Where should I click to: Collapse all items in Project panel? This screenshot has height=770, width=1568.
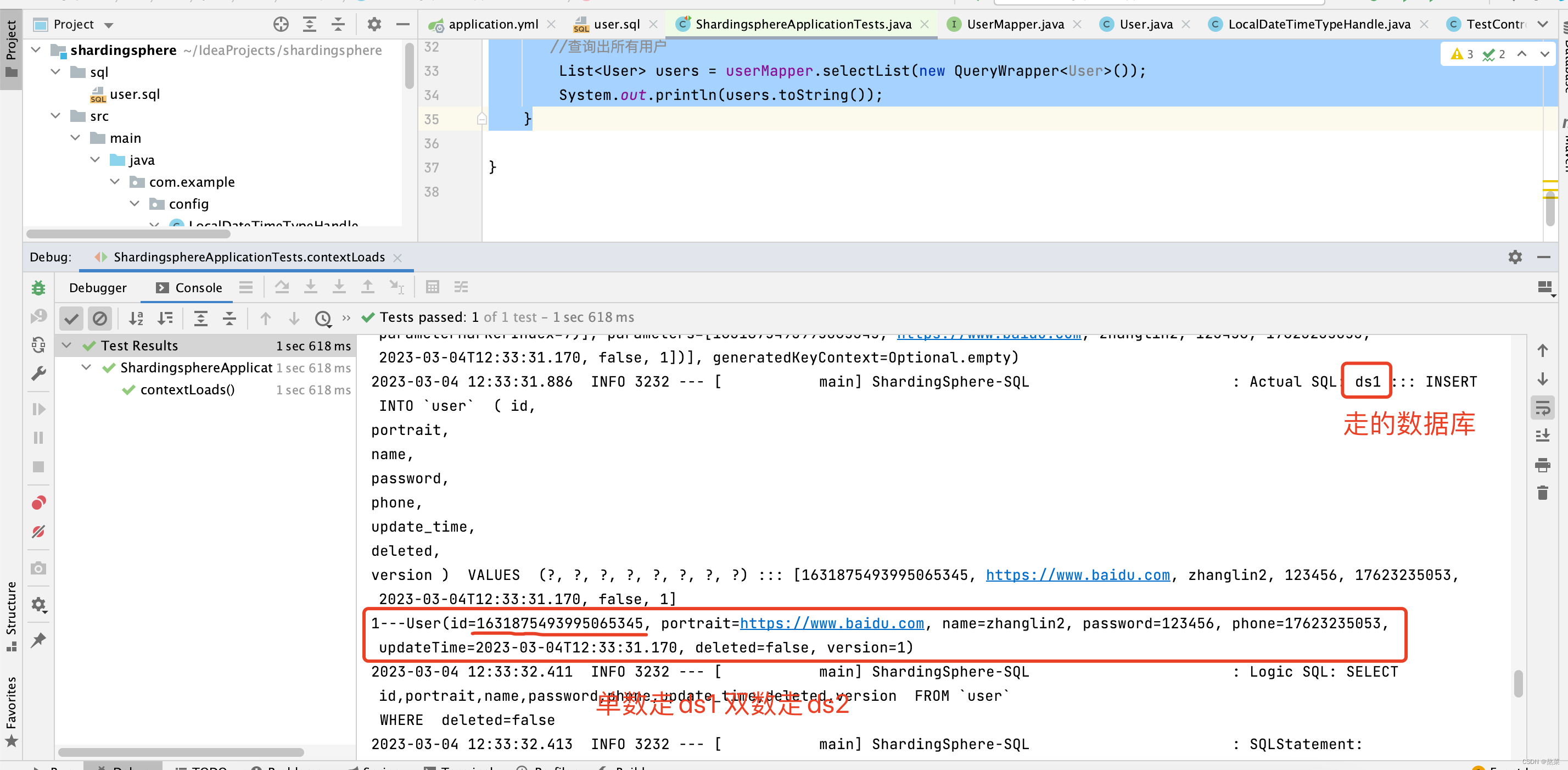coord(338,24)
